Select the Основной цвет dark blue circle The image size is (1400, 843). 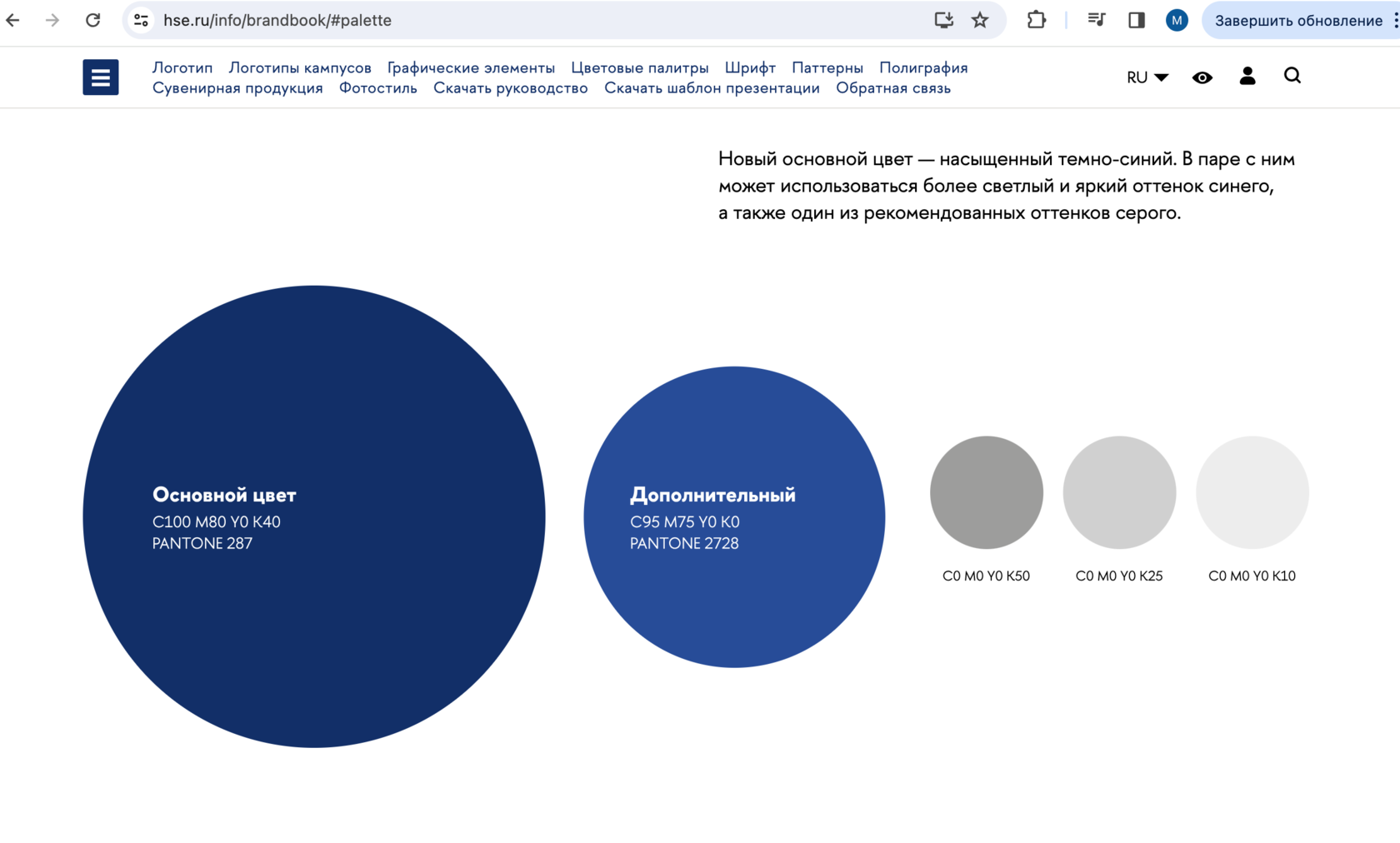tap(314, 516)
